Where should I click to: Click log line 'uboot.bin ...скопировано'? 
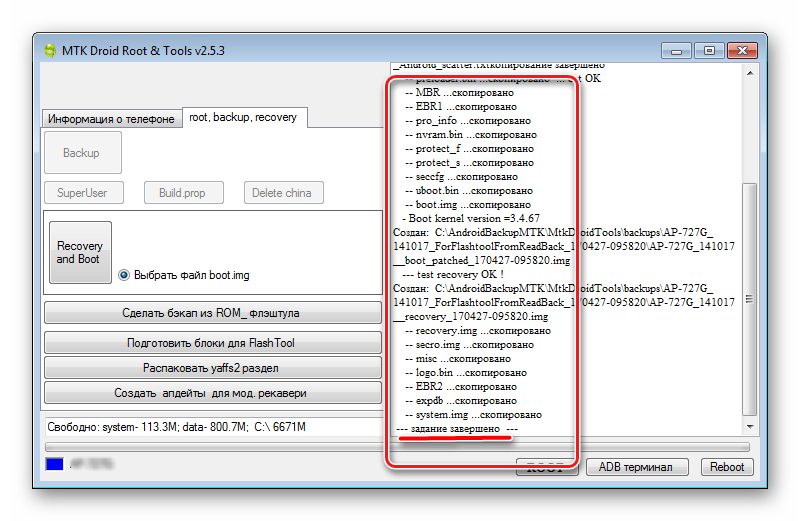pos(469,191)
